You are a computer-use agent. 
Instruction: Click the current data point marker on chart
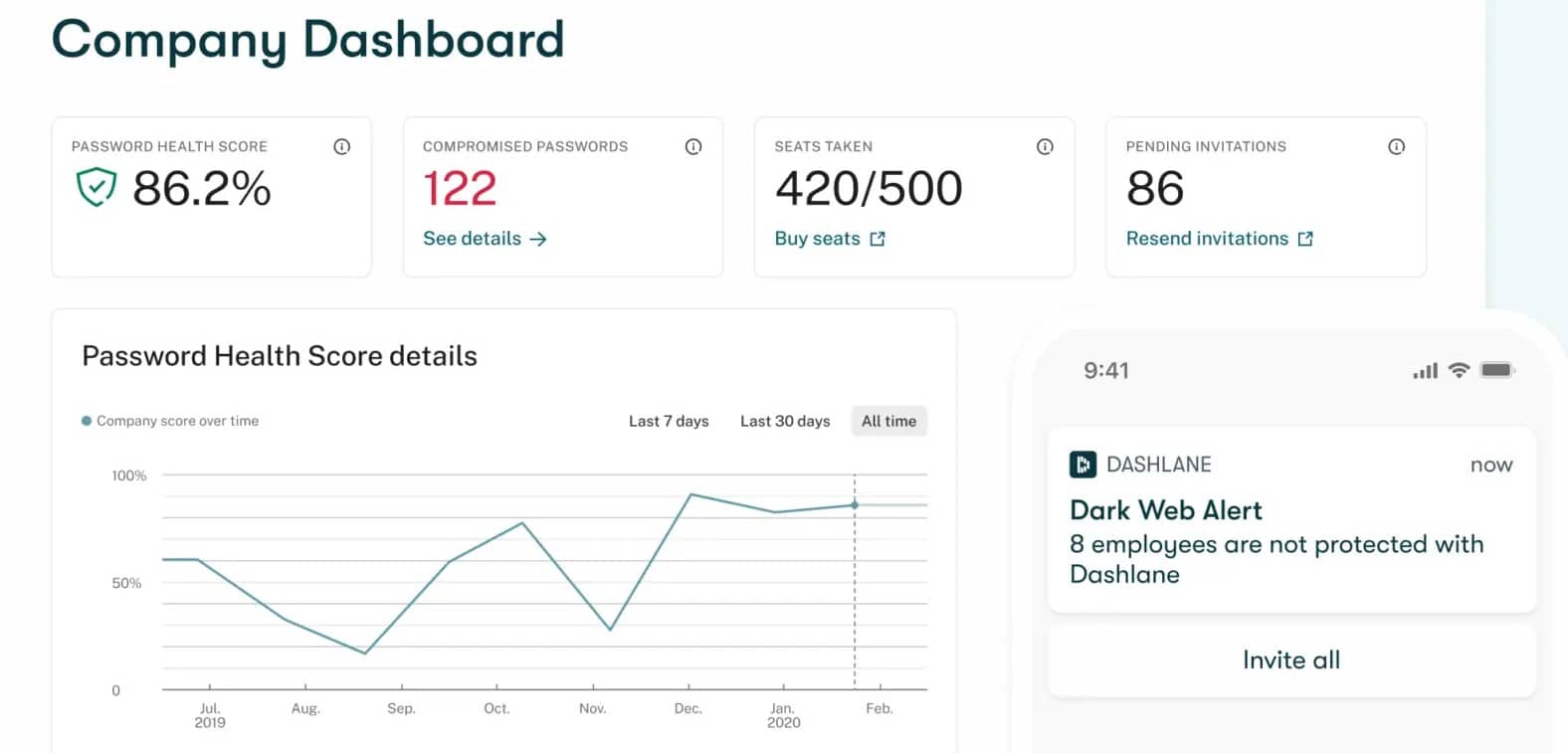coord(855,505)
